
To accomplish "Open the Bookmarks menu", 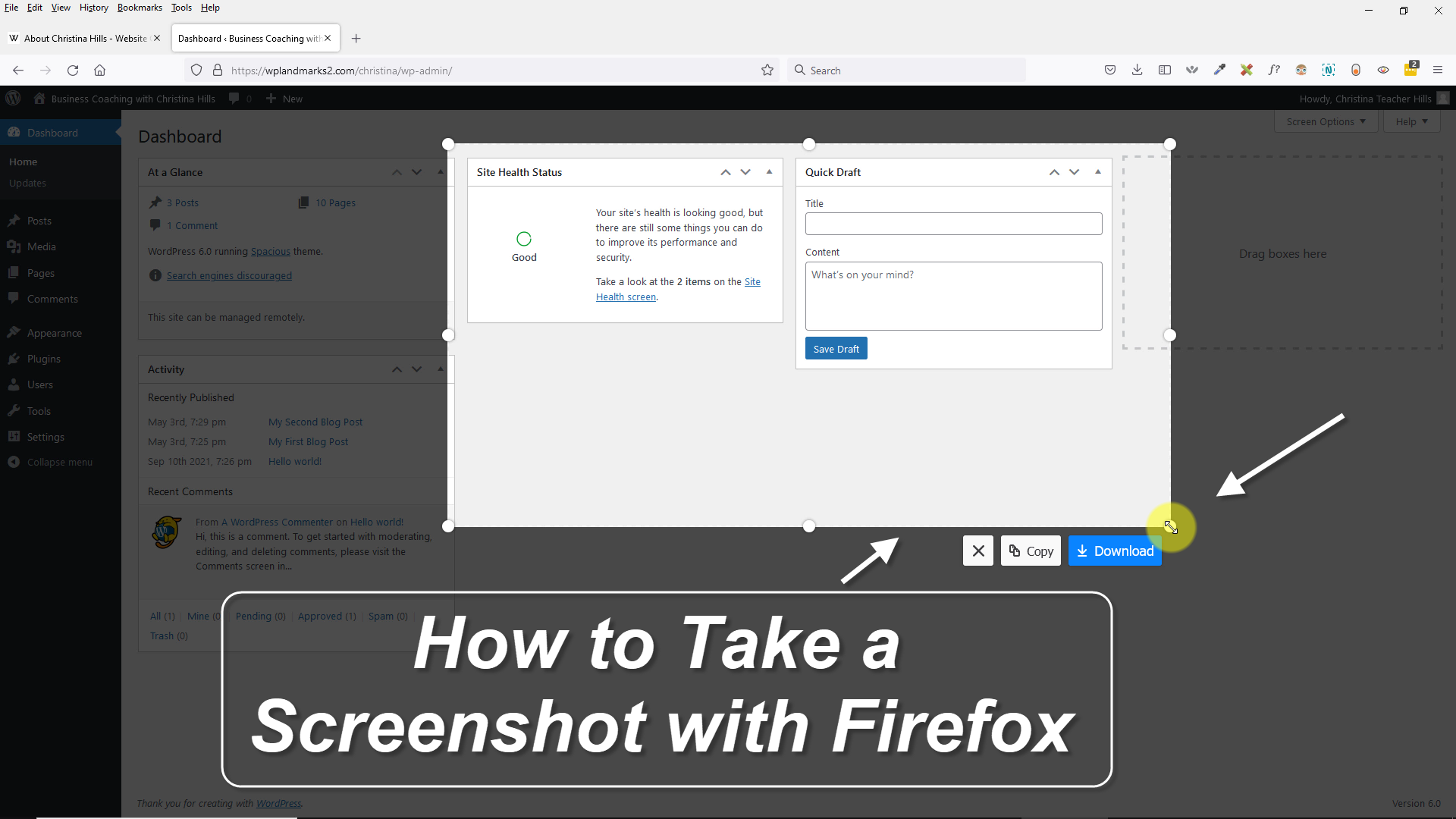I will pos(140,8).
